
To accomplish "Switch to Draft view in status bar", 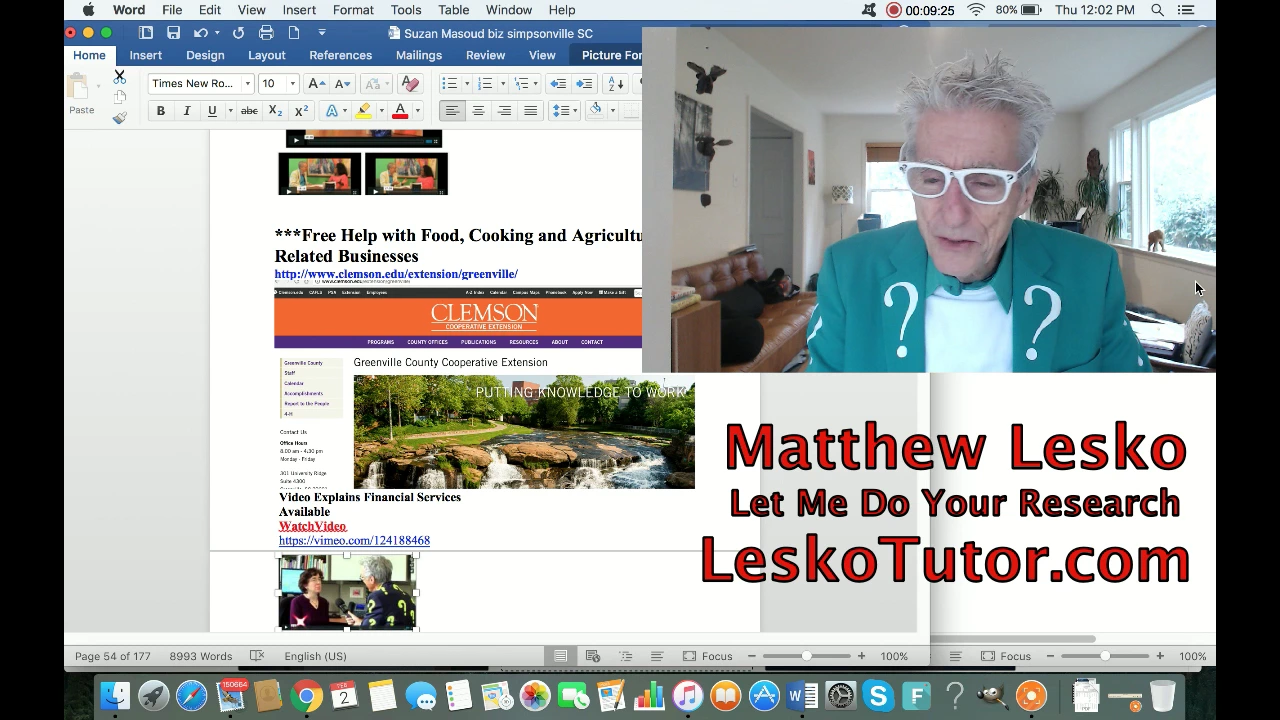I will click(657, 656).
